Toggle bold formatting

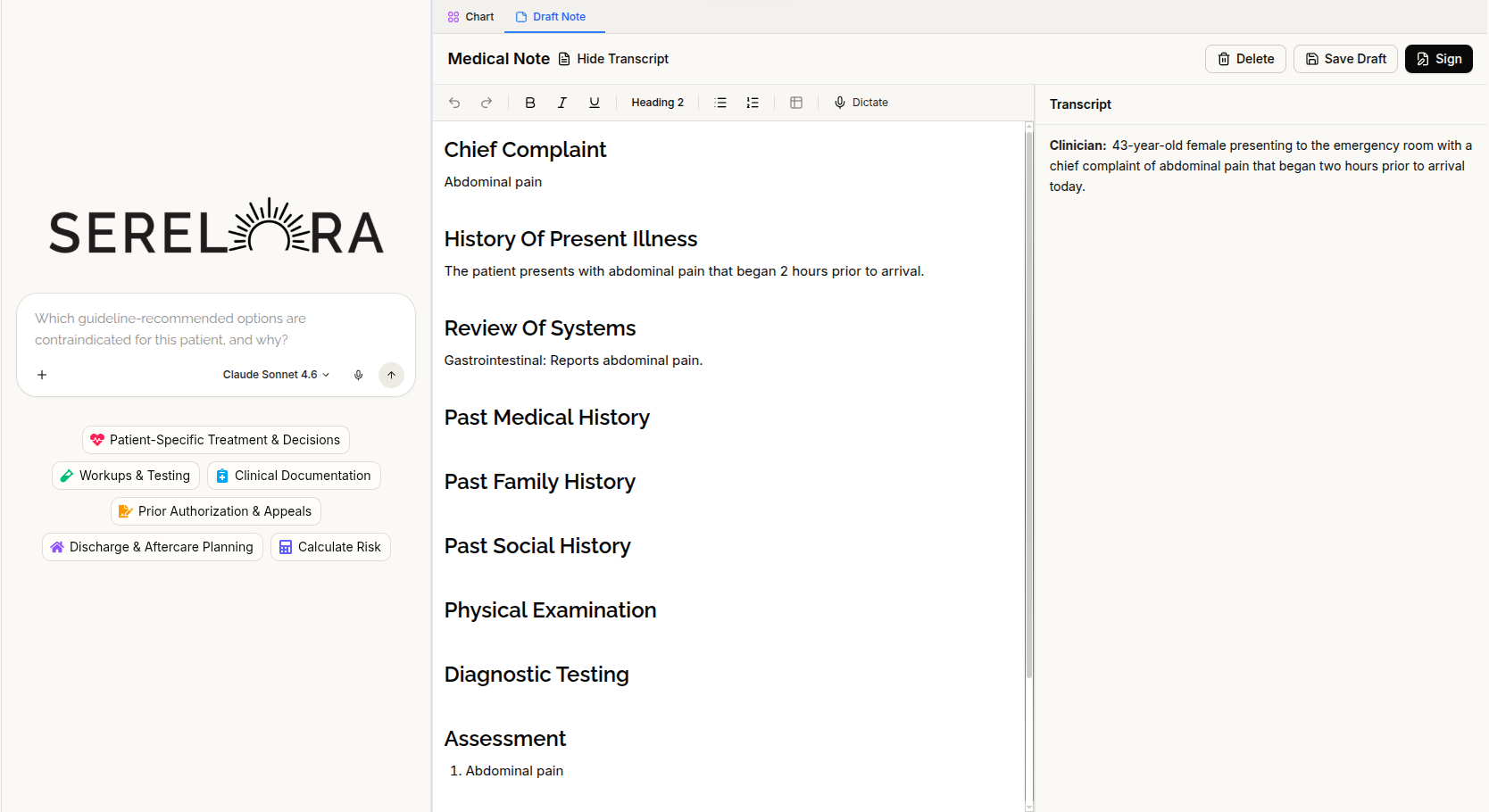[x=530, y=103]
